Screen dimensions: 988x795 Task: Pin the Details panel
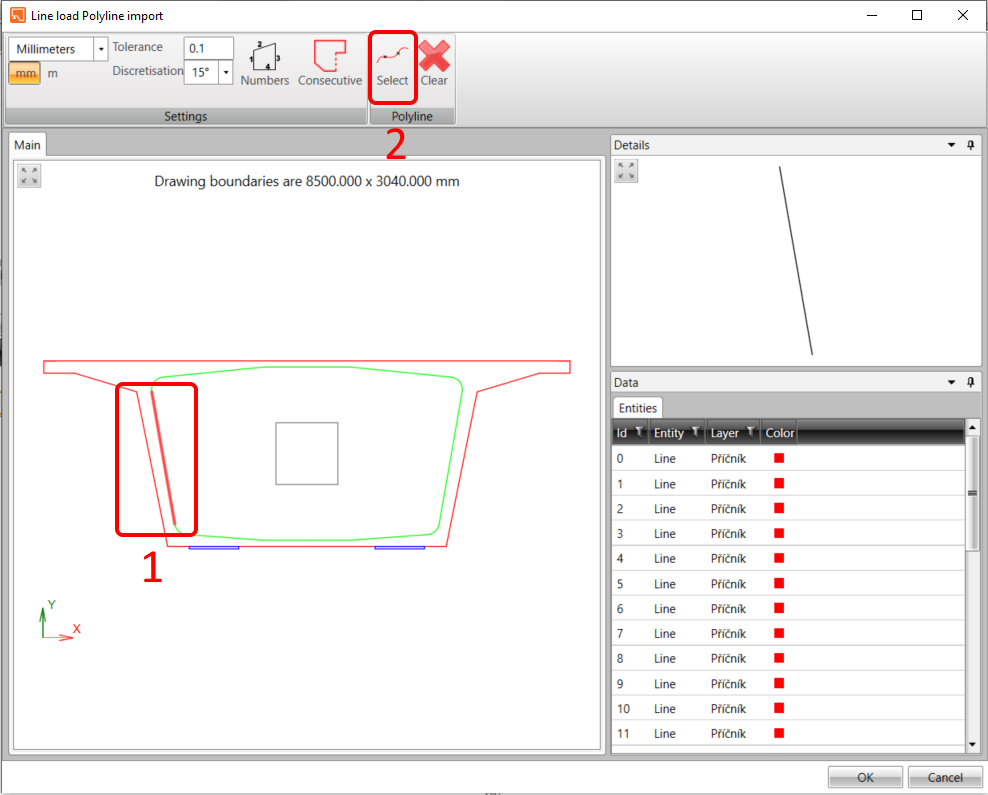pos(970,145)
